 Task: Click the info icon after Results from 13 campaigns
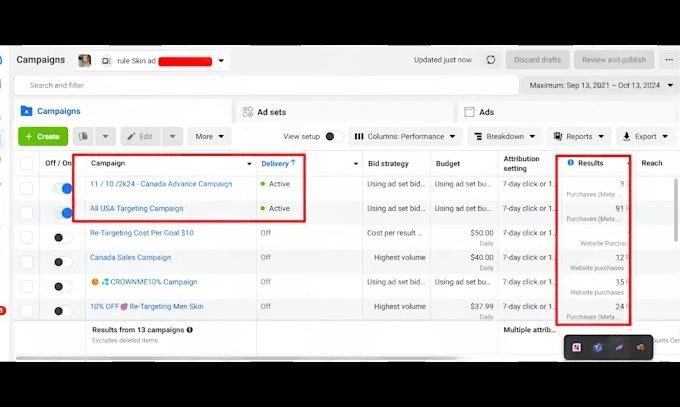pyautogui.click(x=190, y=329)
